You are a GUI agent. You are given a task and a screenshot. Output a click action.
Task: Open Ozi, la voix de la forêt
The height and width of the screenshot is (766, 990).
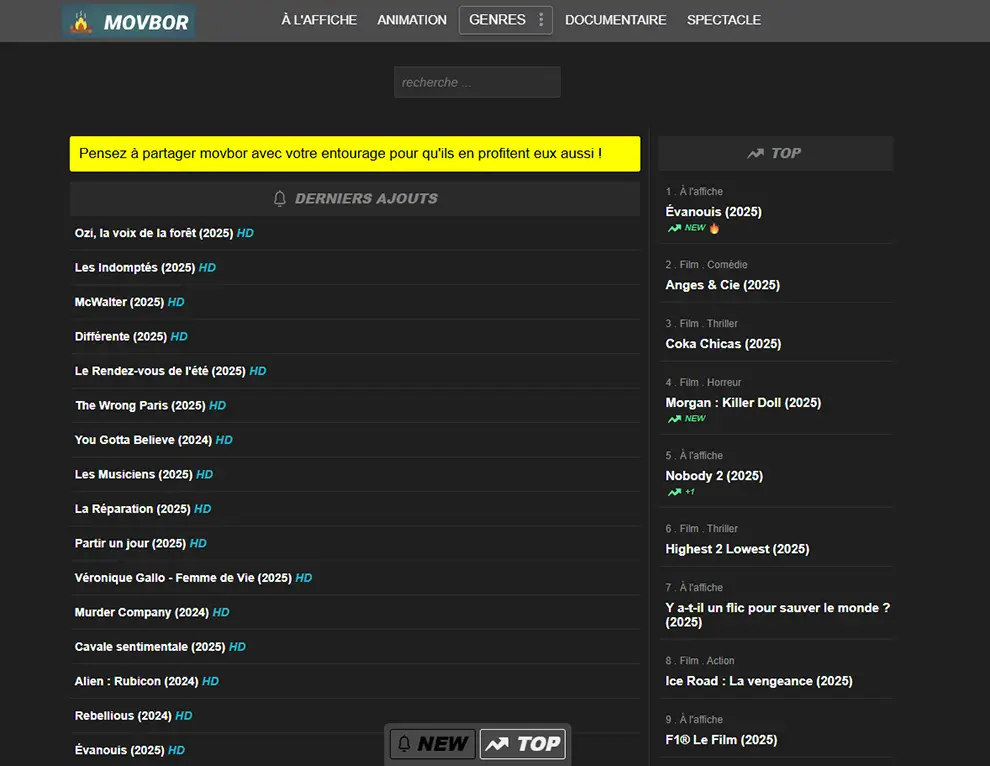[x=154, y=233]
